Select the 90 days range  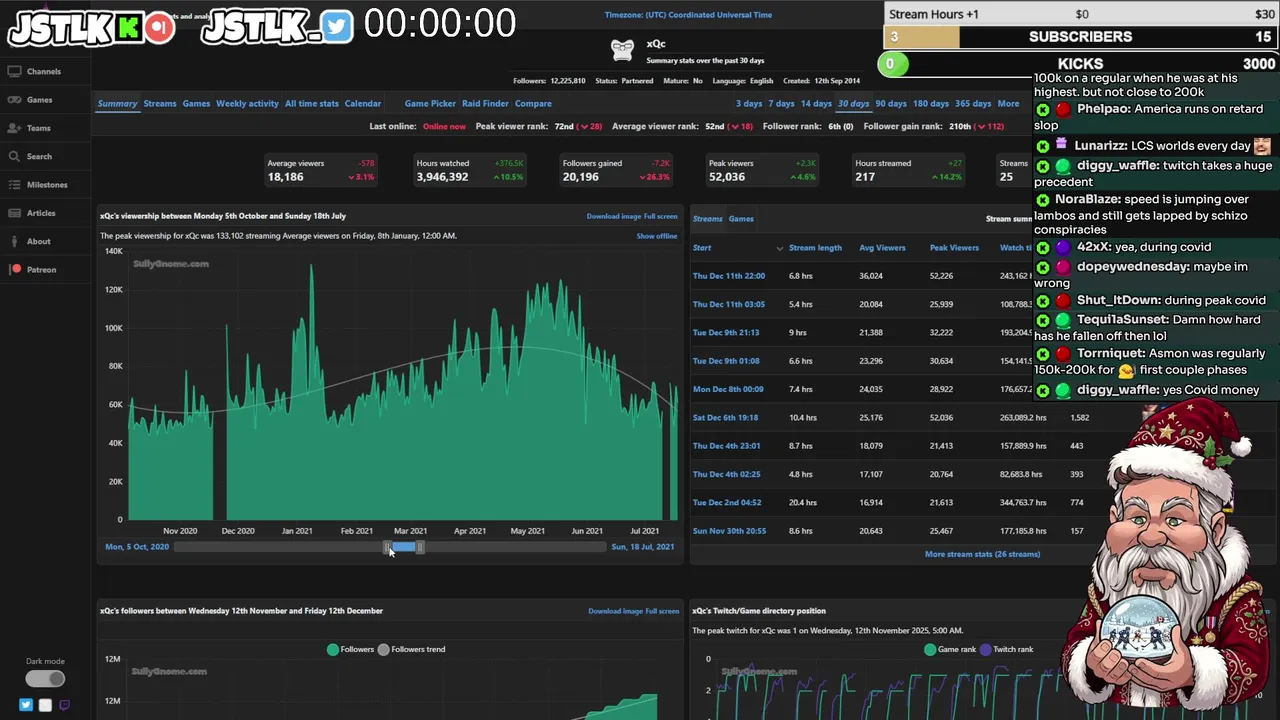[891, 104]
